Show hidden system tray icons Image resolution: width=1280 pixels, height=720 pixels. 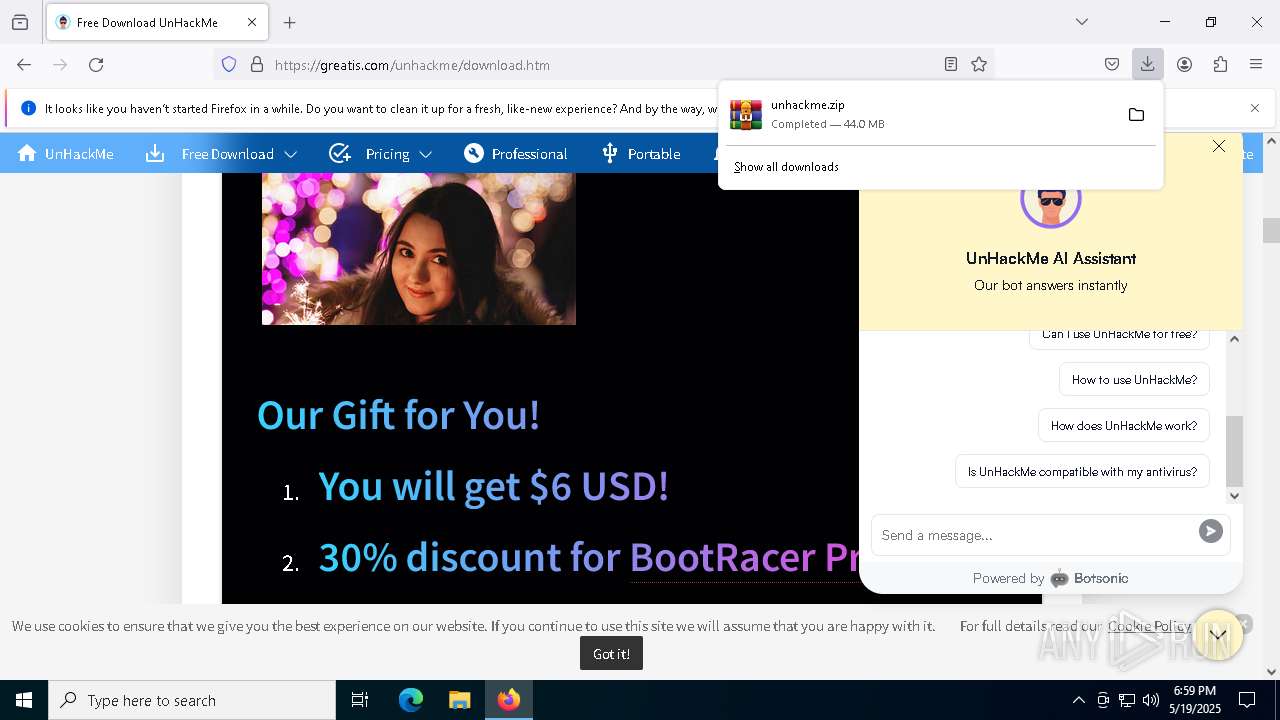click(x=1078, y=700)
